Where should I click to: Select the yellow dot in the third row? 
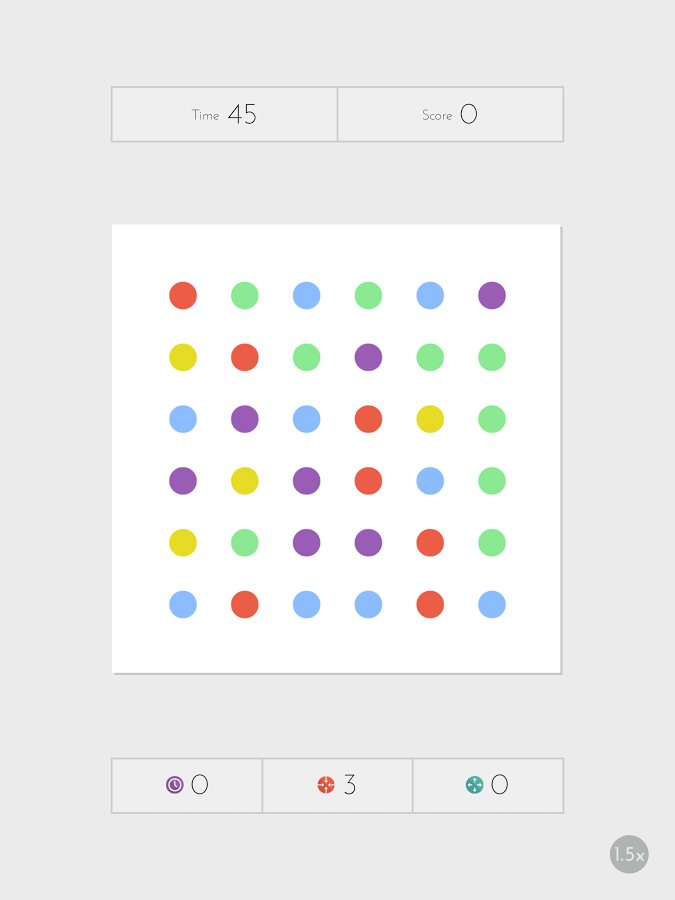point(430,419)
